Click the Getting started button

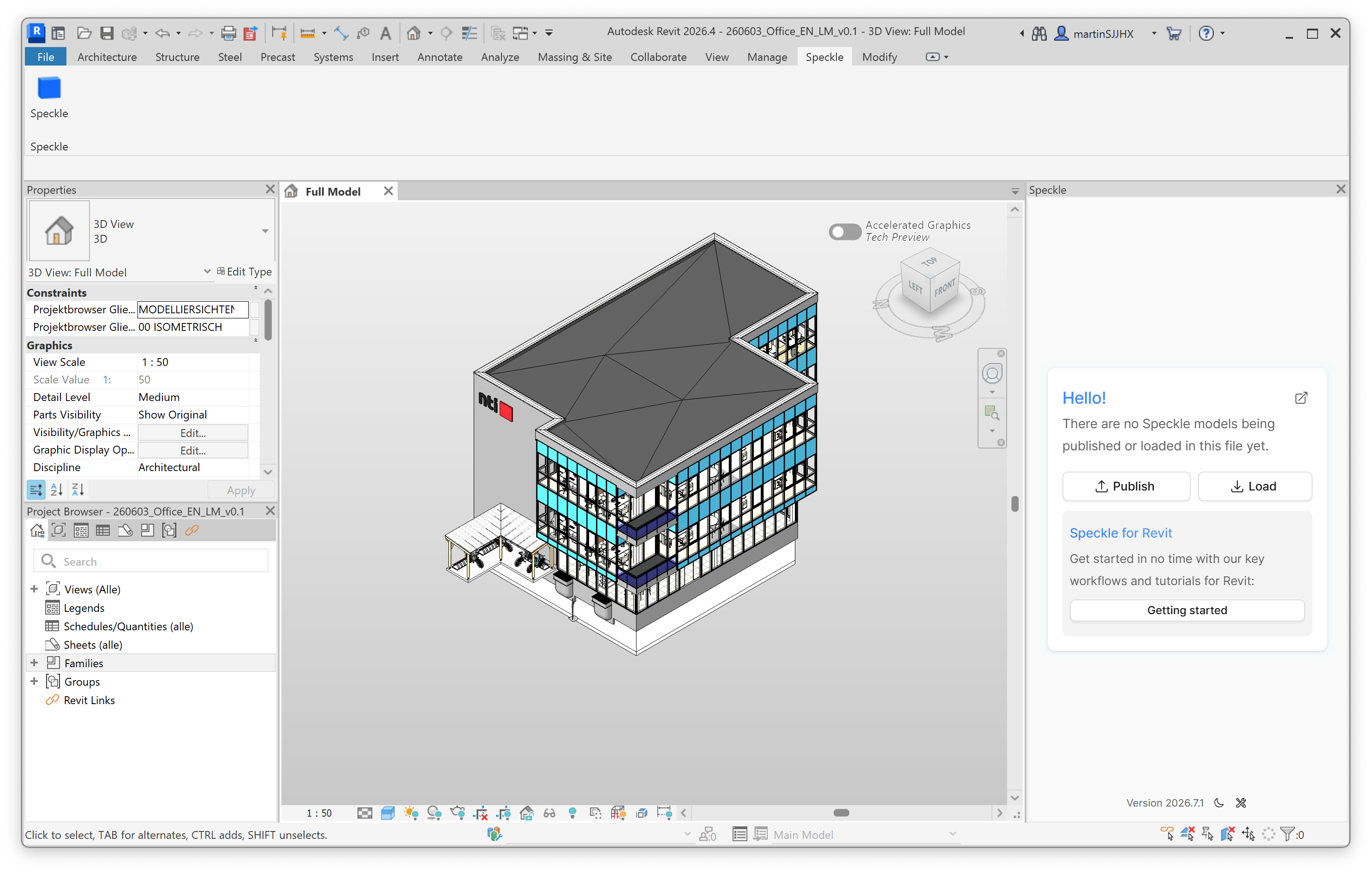tap(1187, 610)
